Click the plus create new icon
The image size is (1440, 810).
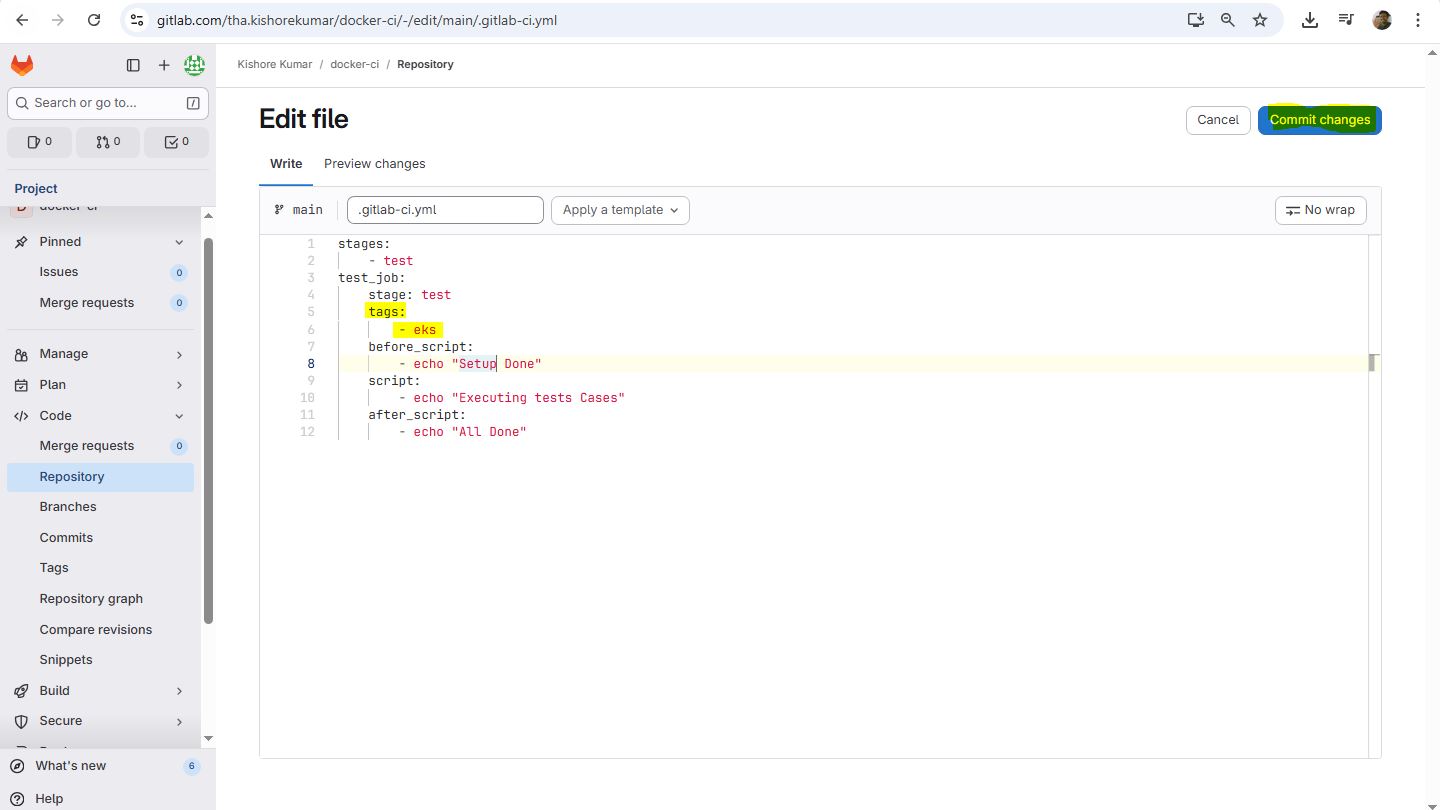coord(164,65)
